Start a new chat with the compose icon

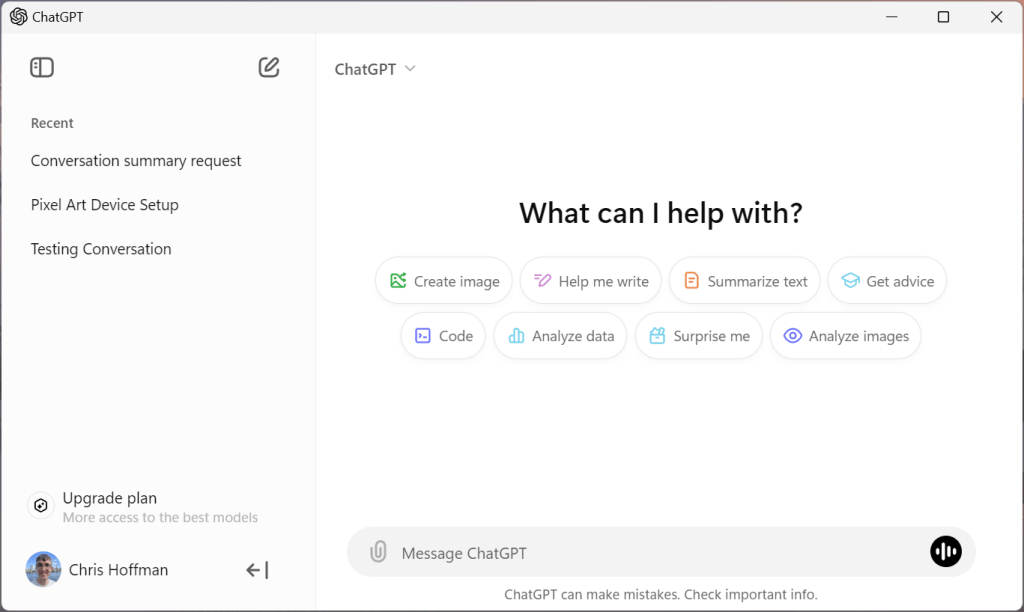[x=268, y=67]
